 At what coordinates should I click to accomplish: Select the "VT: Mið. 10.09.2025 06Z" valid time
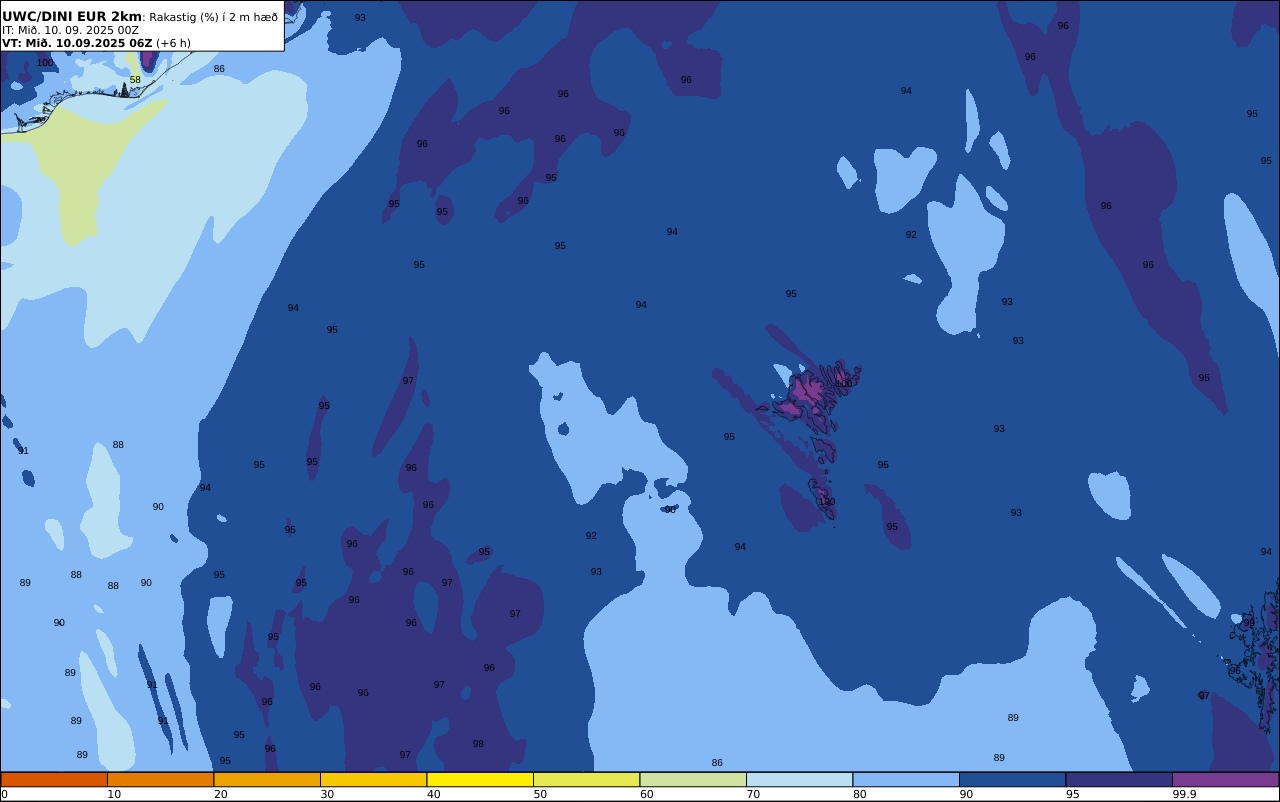pyautogui.click(x=77, y=43)
